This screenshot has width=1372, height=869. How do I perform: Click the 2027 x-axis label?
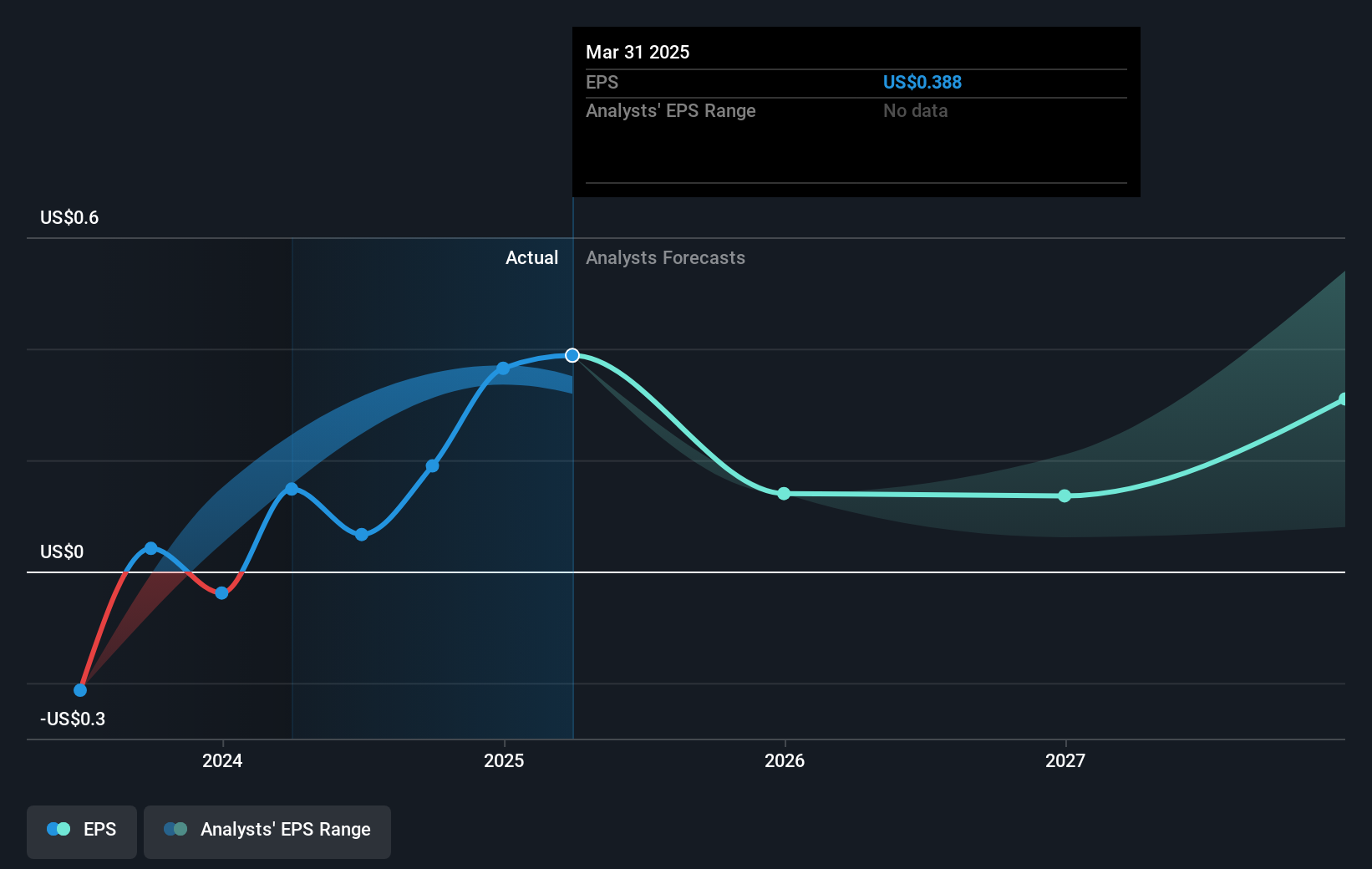pos(1065,760)
